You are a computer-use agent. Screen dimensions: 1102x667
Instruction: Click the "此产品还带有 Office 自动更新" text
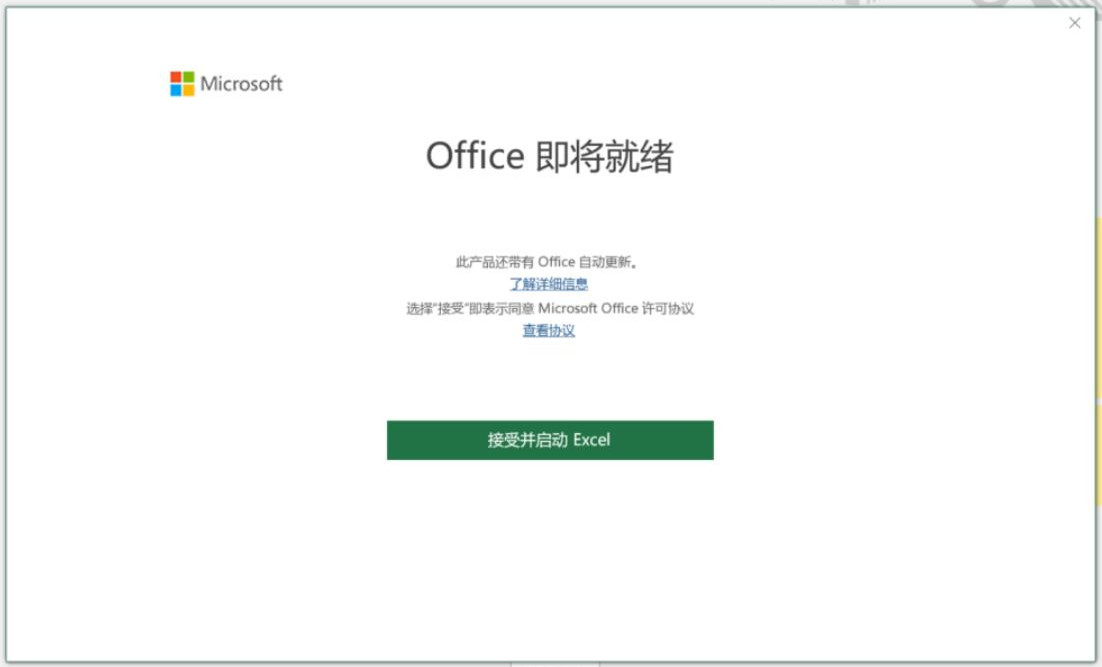(x=548, y=262)
